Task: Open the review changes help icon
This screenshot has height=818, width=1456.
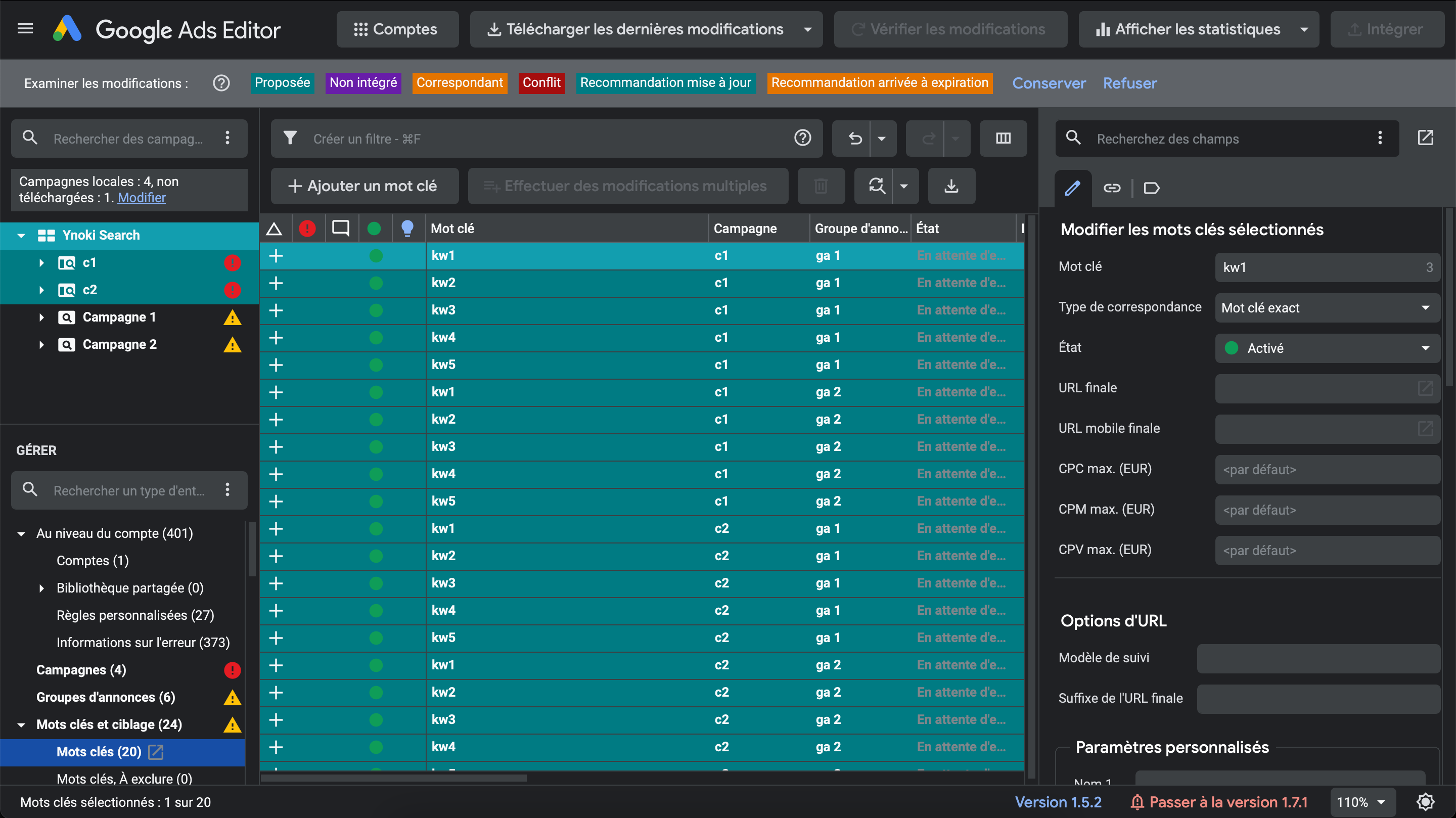Action: point(221,83)
